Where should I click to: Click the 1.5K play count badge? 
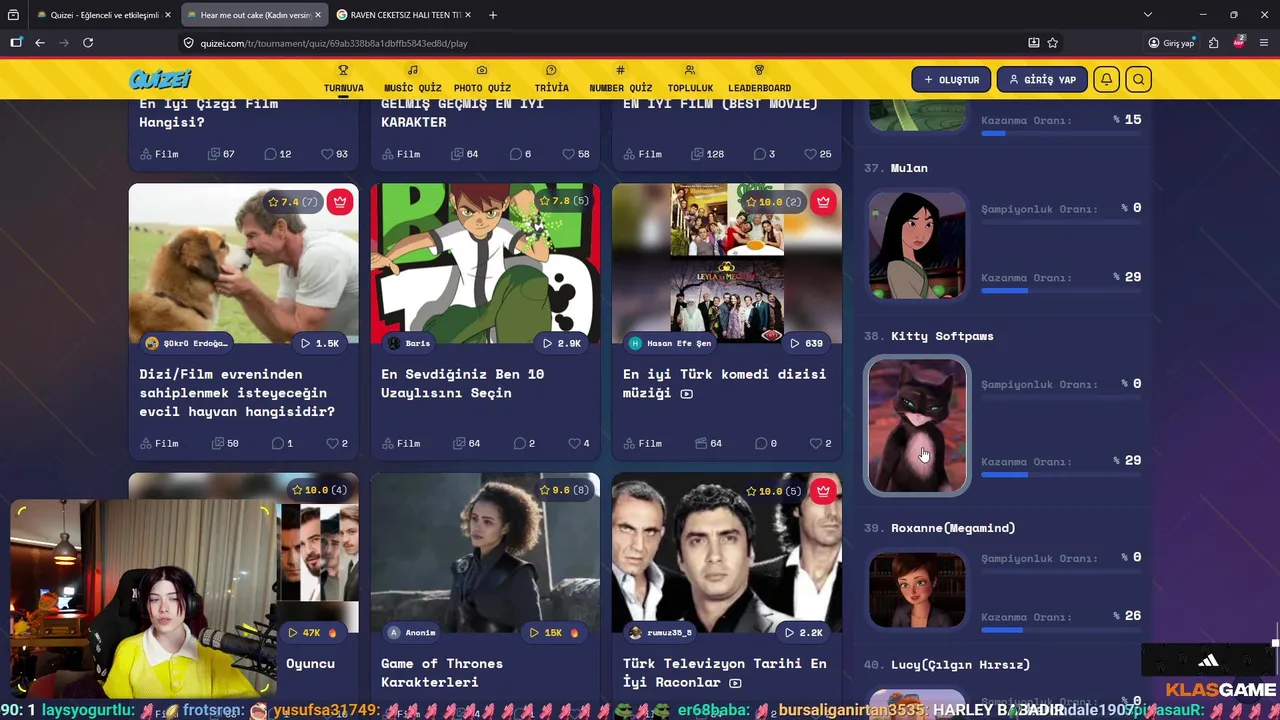click(x=320, y=343)
